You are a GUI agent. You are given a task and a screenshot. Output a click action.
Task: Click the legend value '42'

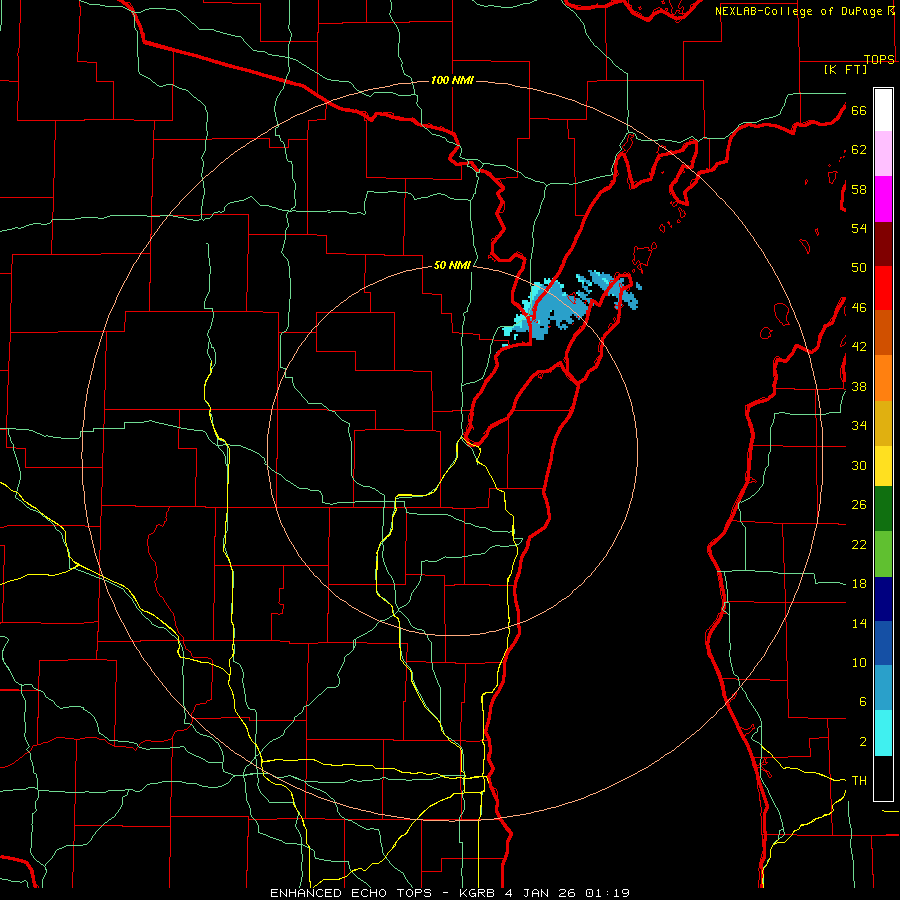(x=859, y=347)
